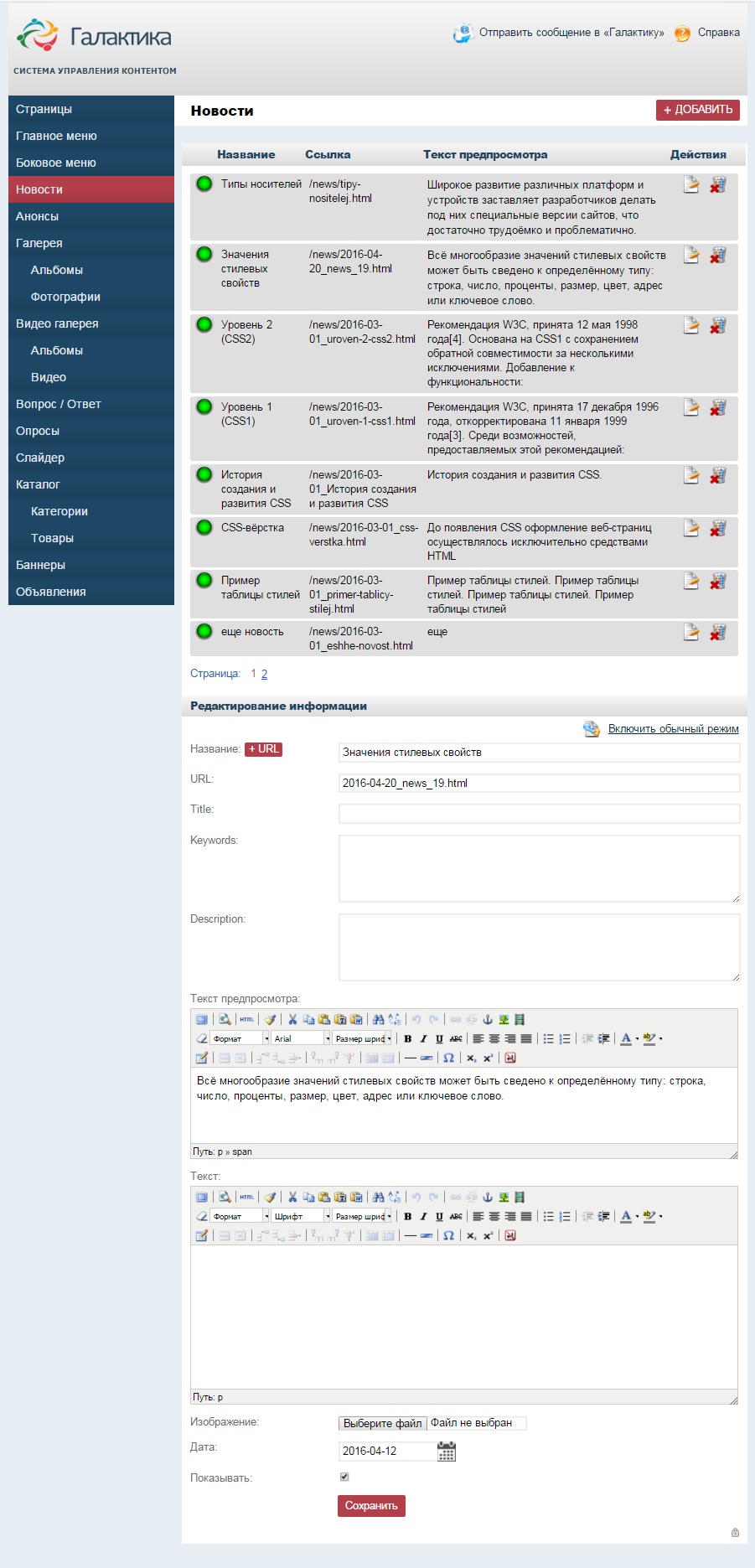
Task: Insert special character Omega in preview text editor
Action: coord(448,1058)
